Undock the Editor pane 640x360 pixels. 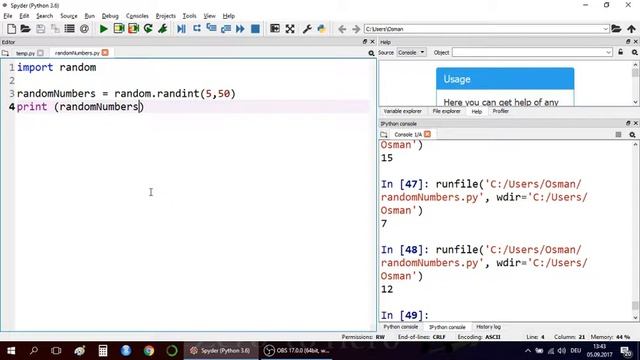(365, 42)
